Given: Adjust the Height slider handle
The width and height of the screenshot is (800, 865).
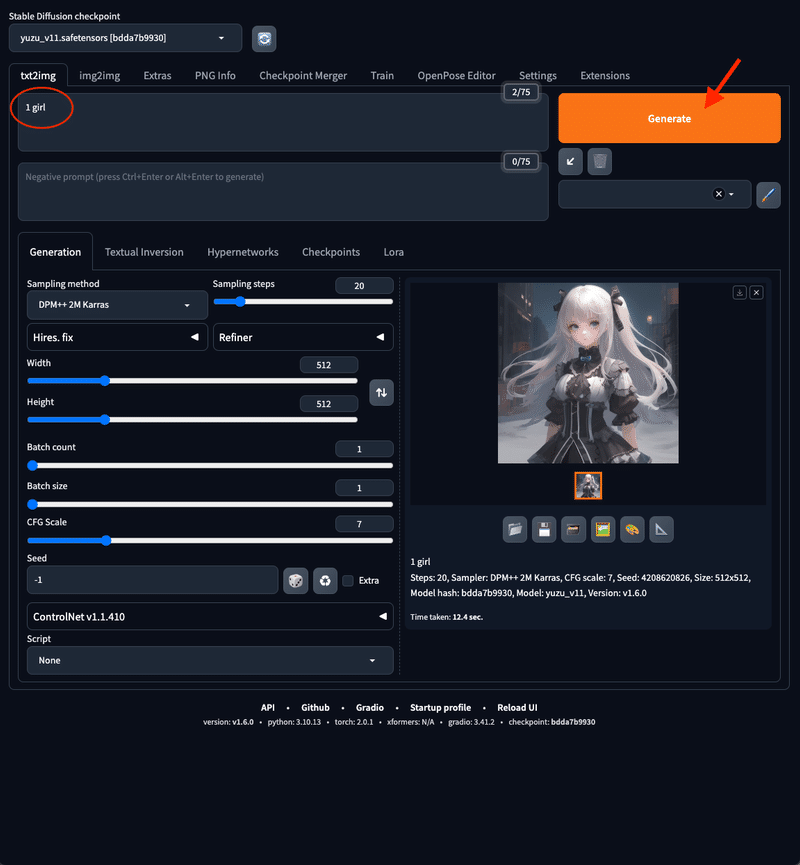Looking at the screenshot, I should (105, 420).
